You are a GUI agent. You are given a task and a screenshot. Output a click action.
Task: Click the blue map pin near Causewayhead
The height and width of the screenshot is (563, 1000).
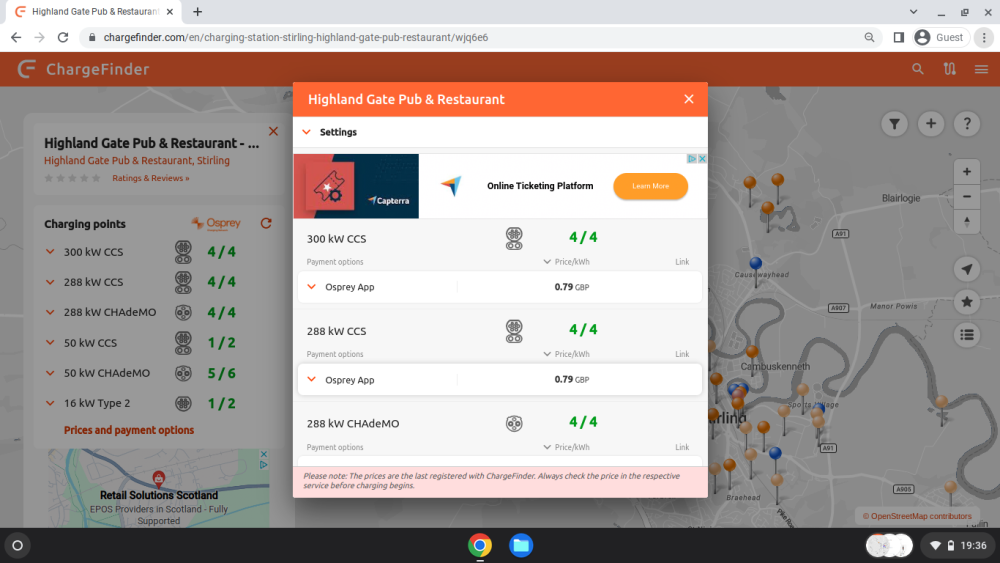[756, 264]
